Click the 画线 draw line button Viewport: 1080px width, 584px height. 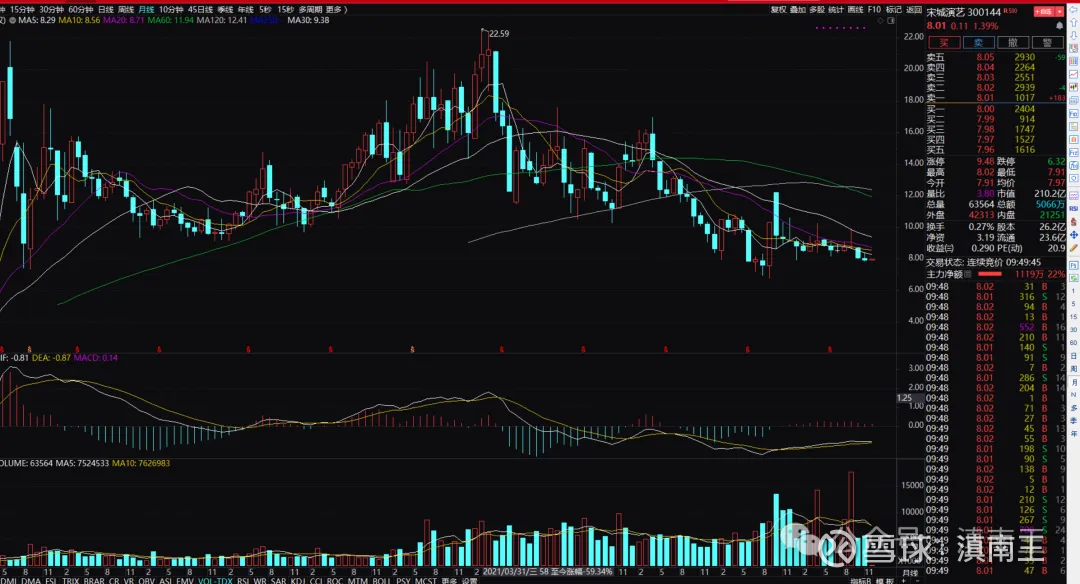click(x=855, y=10)
